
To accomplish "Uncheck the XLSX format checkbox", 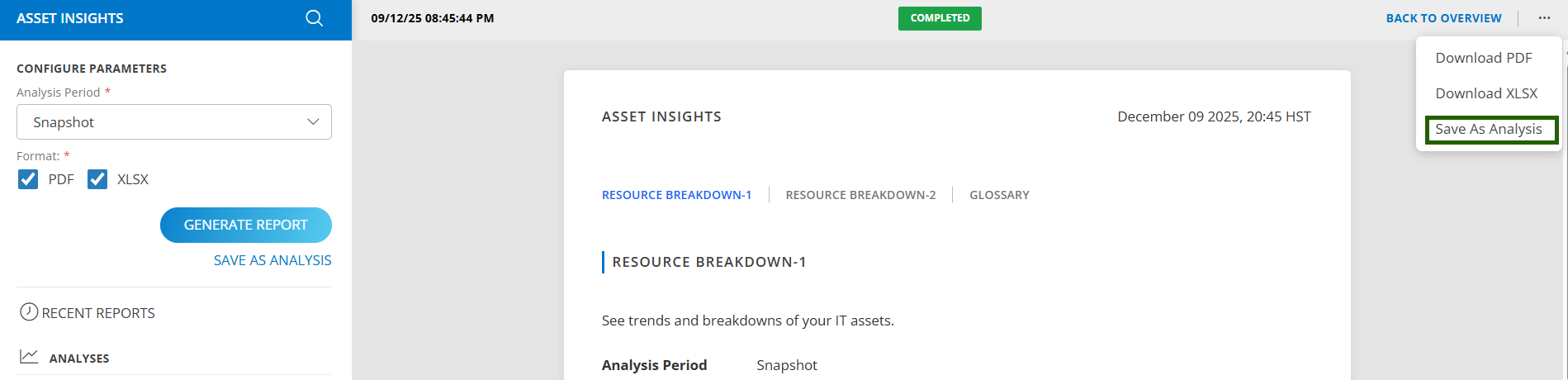I will click(97, 179).
